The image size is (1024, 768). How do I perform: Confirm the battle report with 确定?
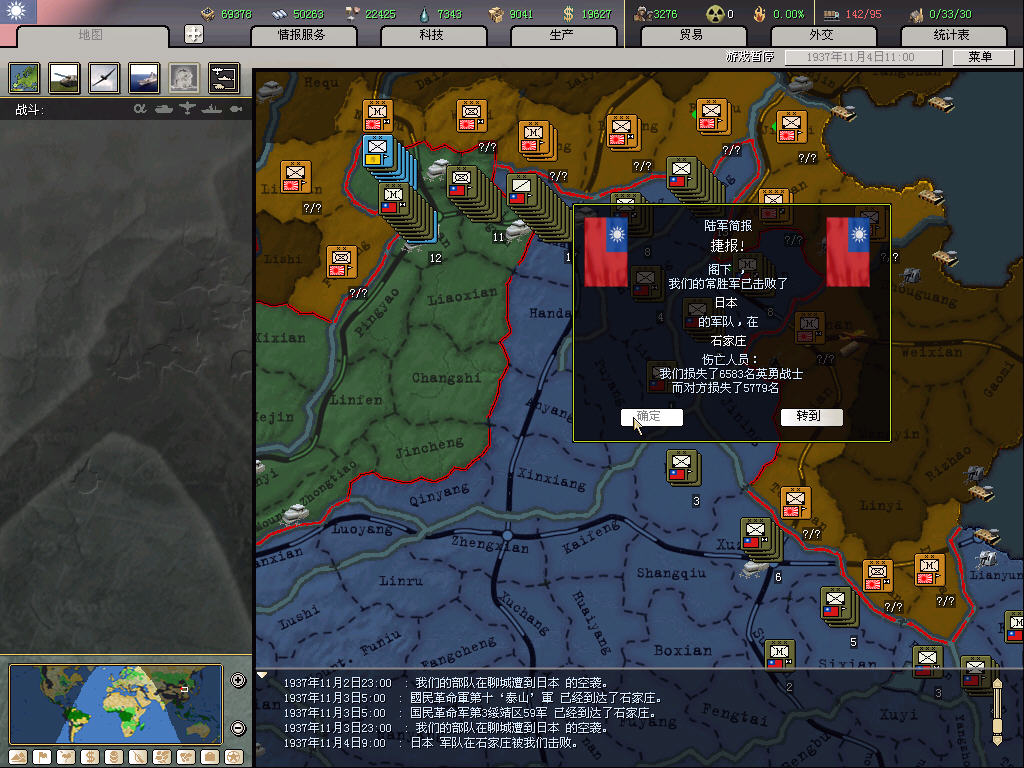click(x=651, y=417)
